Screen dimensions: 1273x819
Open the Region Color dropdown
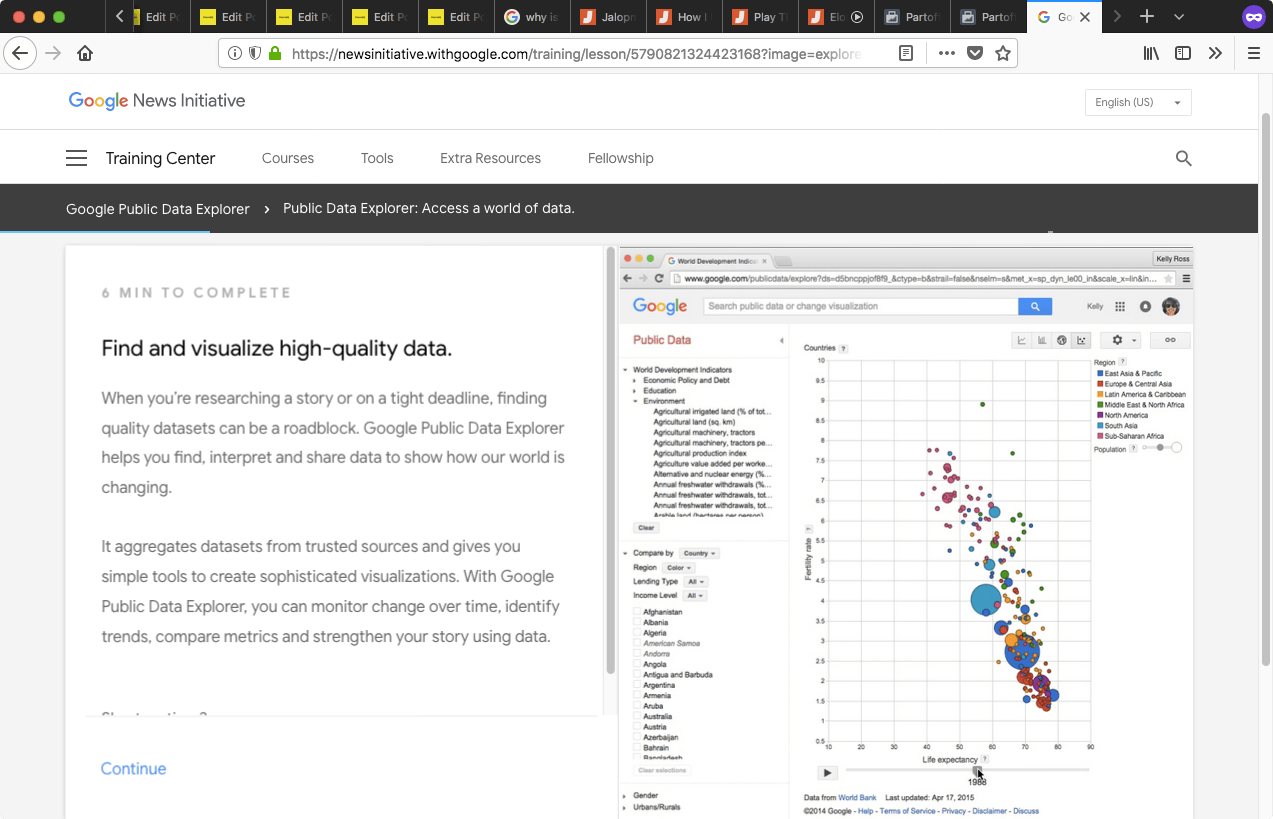click(677, 567)
